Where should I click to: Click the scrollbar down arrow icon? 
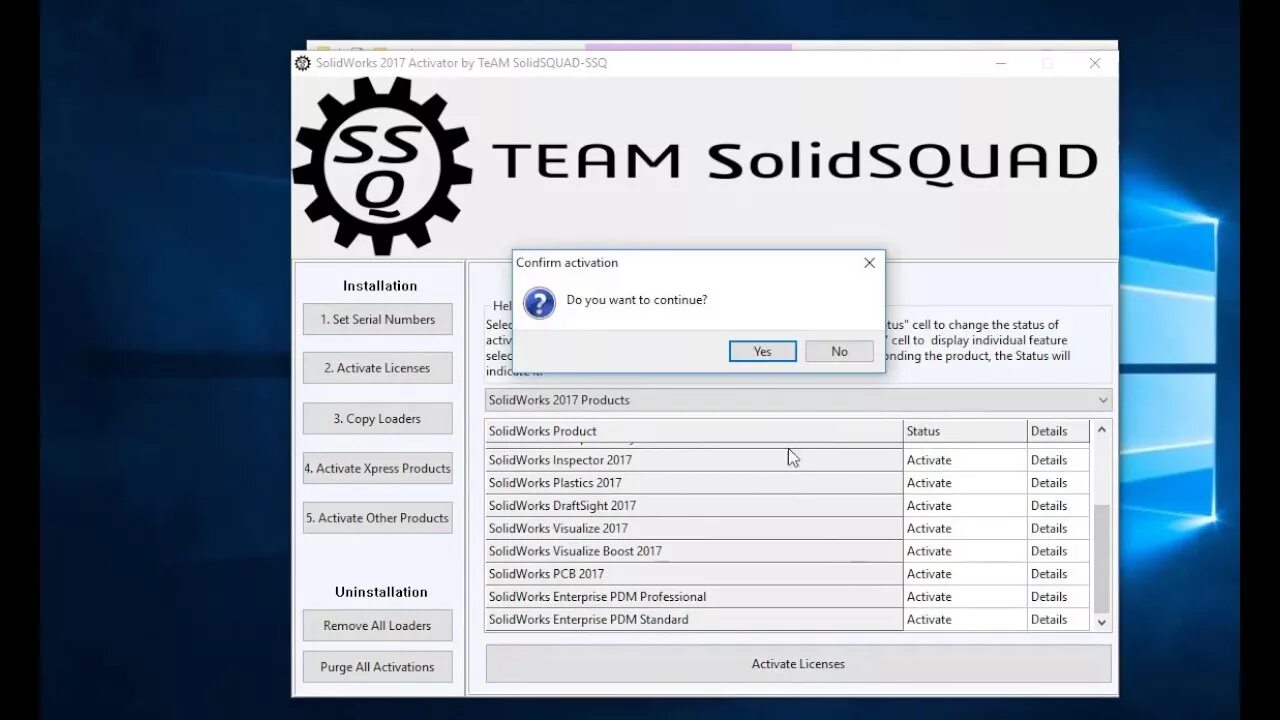pyautogui.click(x=1101, y=621)
